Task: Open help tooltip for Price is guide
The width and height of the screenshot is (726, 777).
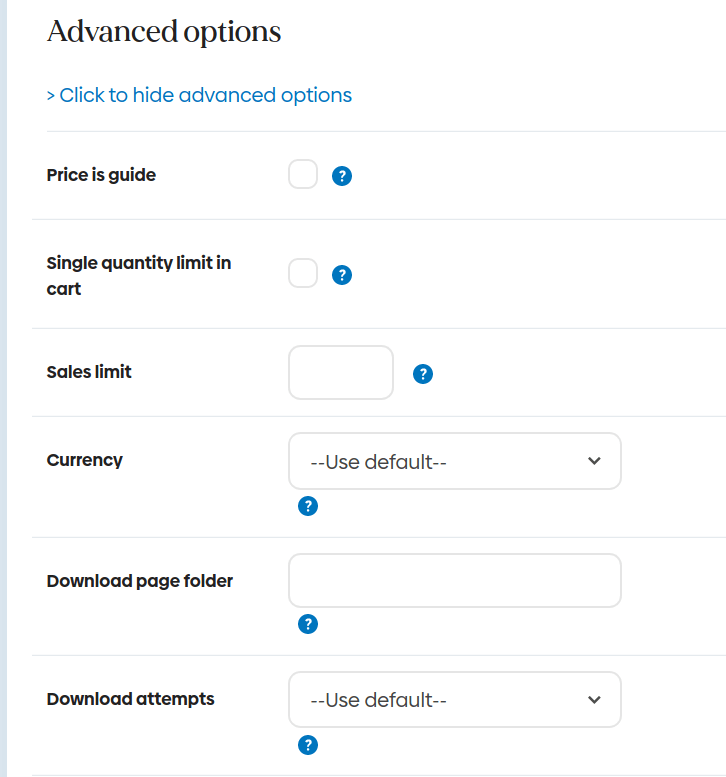Action: tap(342, 176)
